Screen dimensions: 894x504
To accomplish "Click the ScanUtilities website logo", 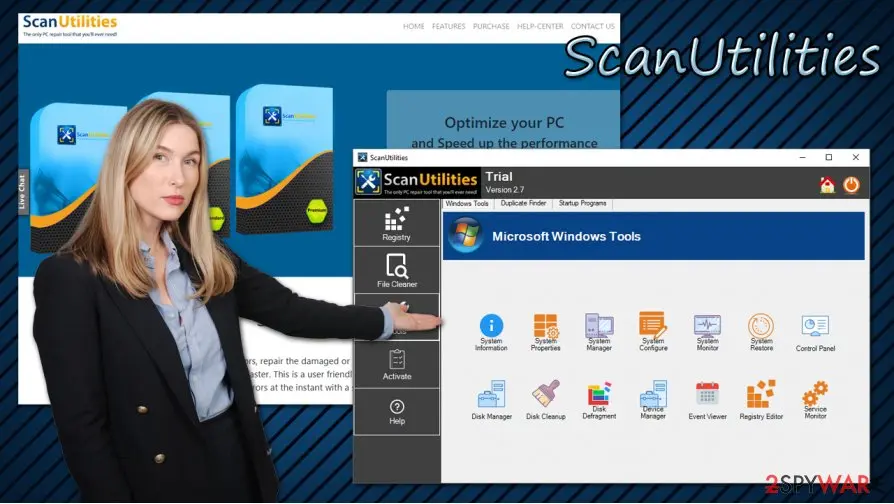I will (70, 26).
